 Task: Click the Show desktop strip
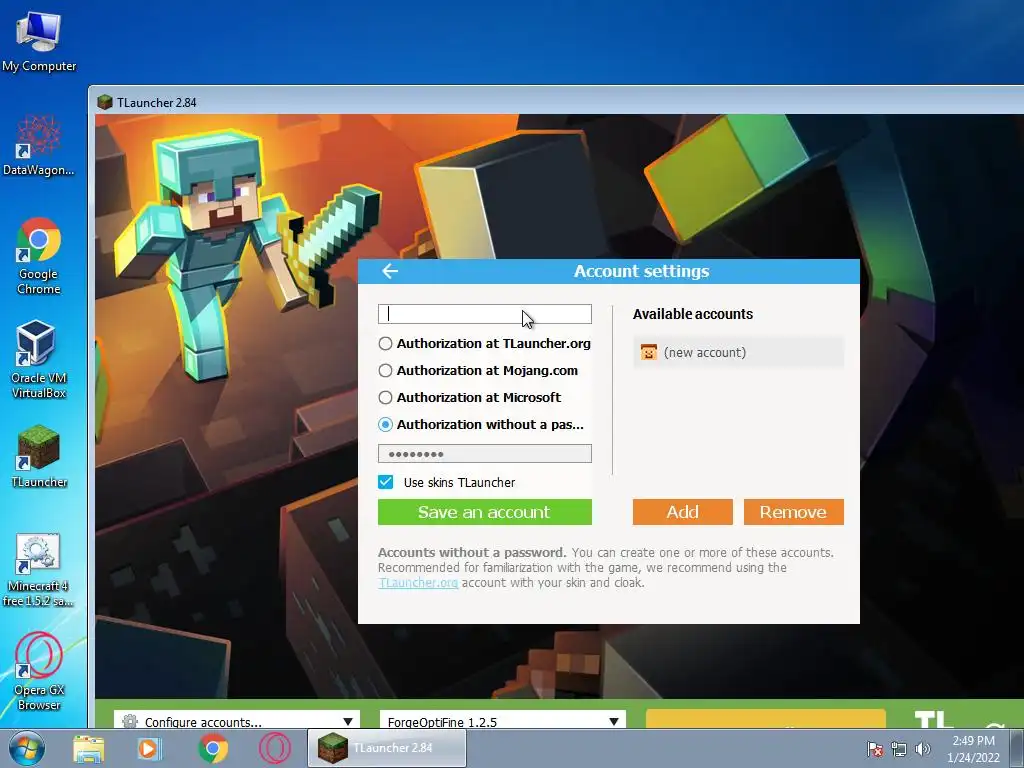click(x=1017, y=748)
